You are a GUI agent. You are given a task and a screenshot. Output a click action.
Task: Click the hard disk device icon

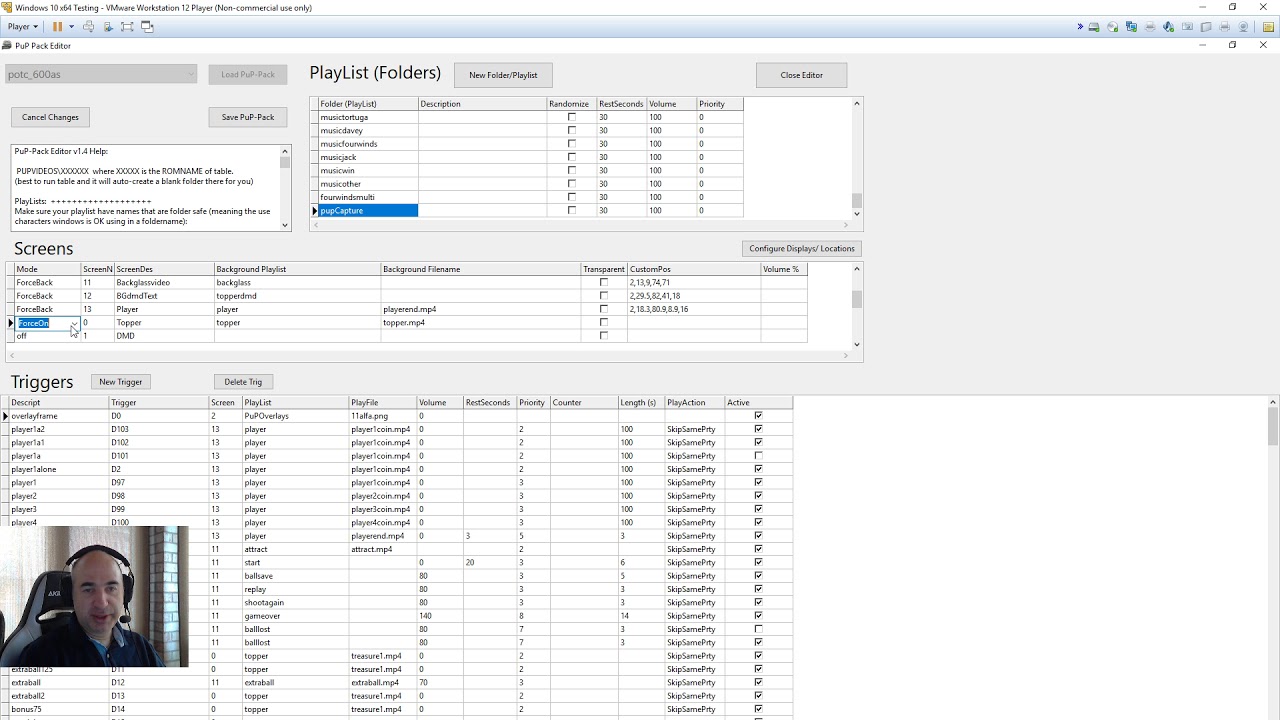pos(1094,27)
